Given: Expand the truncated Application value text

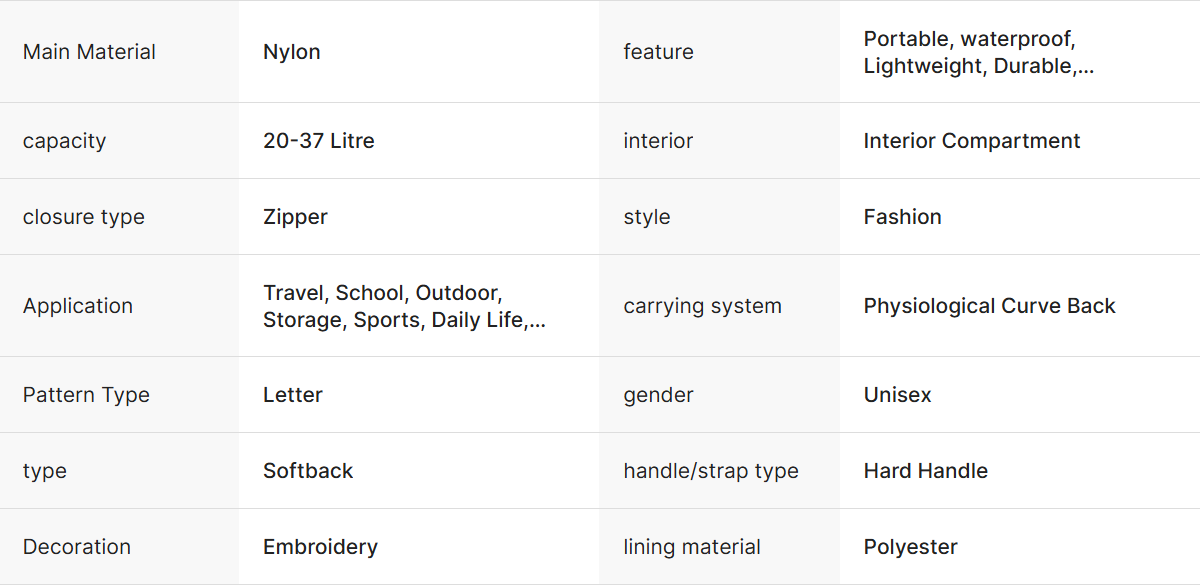Looking at the screenshot, I should point(538,321).
